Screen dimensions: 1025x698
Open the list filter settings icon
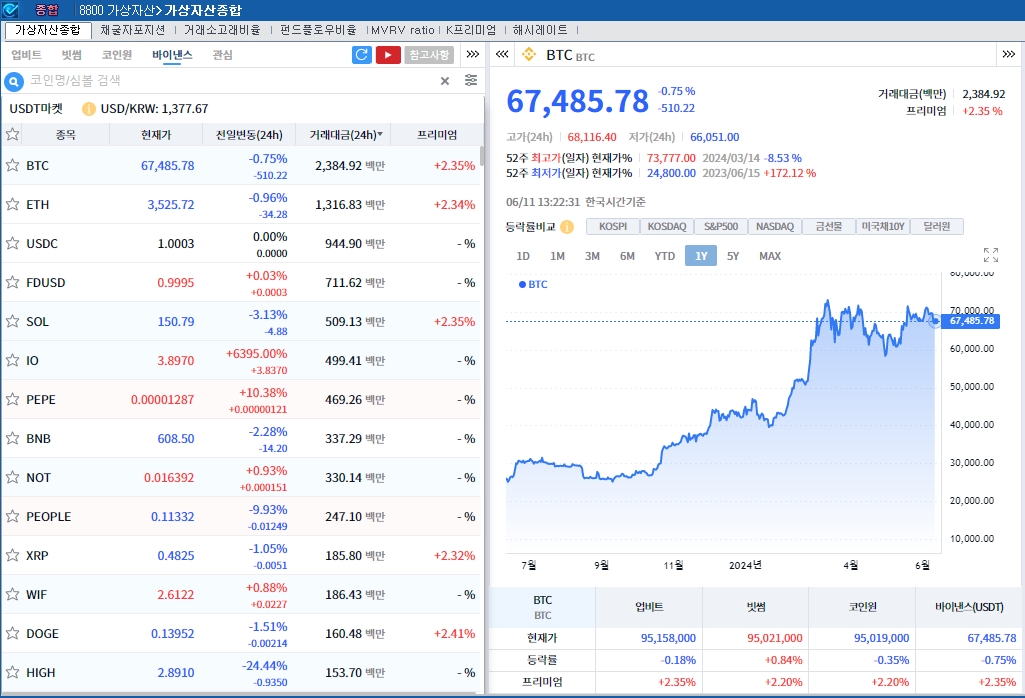coord(471,80)
